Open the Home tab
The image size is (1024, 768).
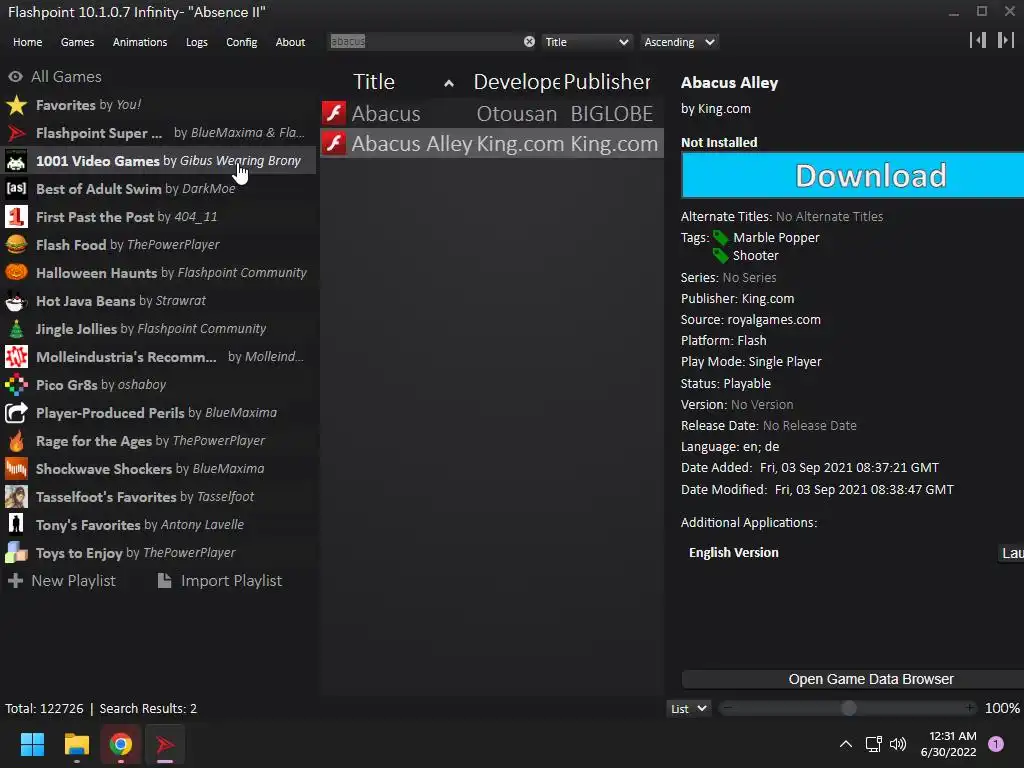click(27, 42)
